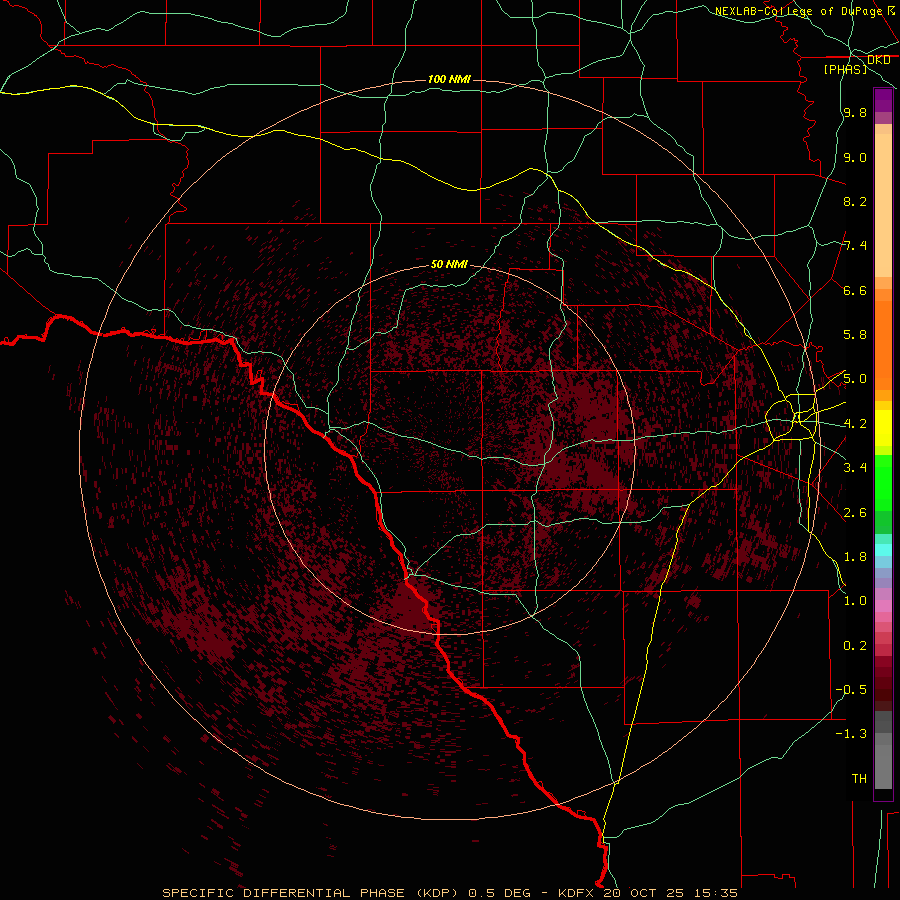The image size is (900, 900).
Task: Click the 1.0 scale value
Action: pos(855,601)
